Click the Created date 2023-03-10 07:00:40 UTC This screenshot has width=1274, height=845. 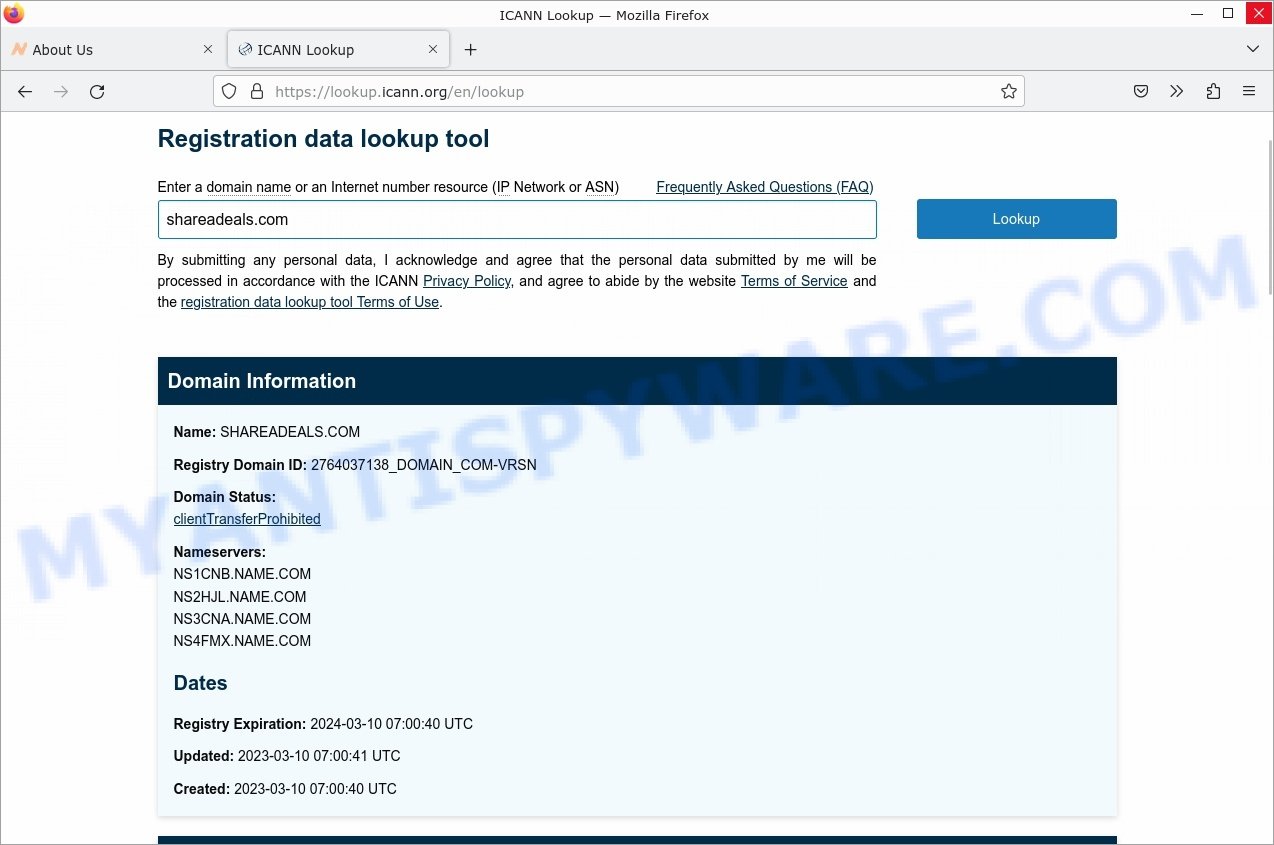pyautogui.click(x=315, y=789)
